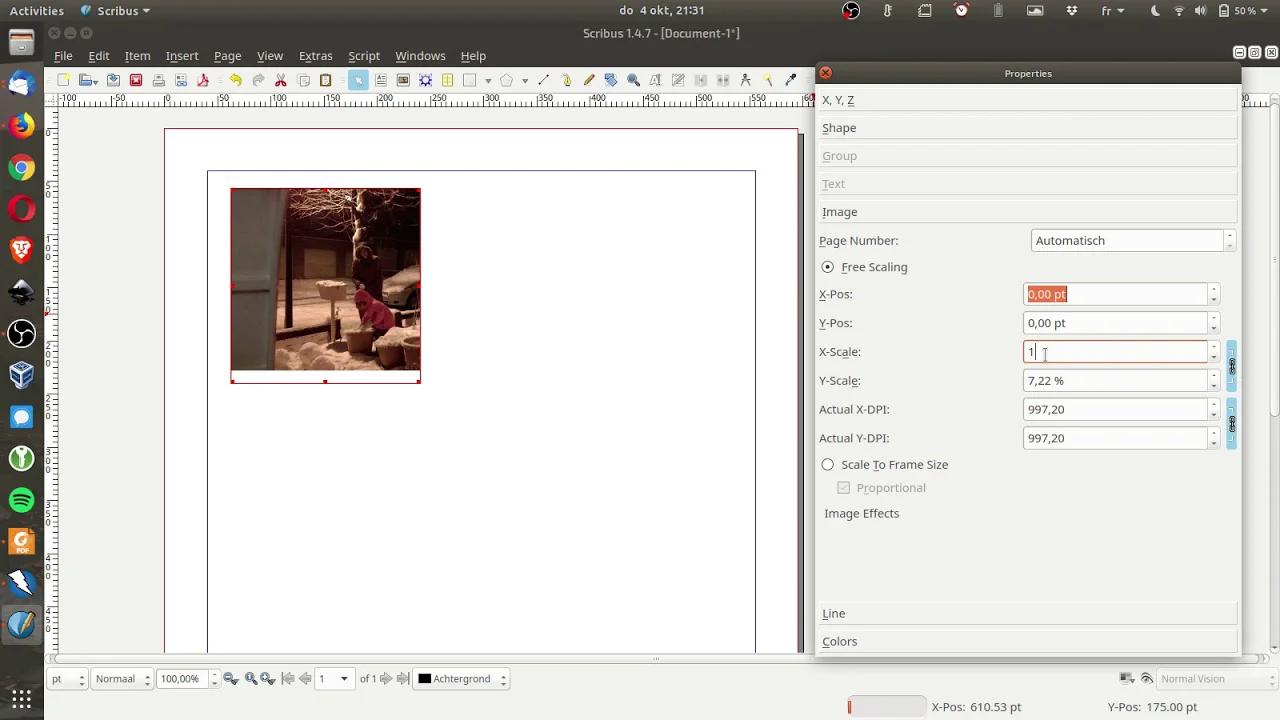Open the layer dropdown showing Achtergrond

coord(460,678)
